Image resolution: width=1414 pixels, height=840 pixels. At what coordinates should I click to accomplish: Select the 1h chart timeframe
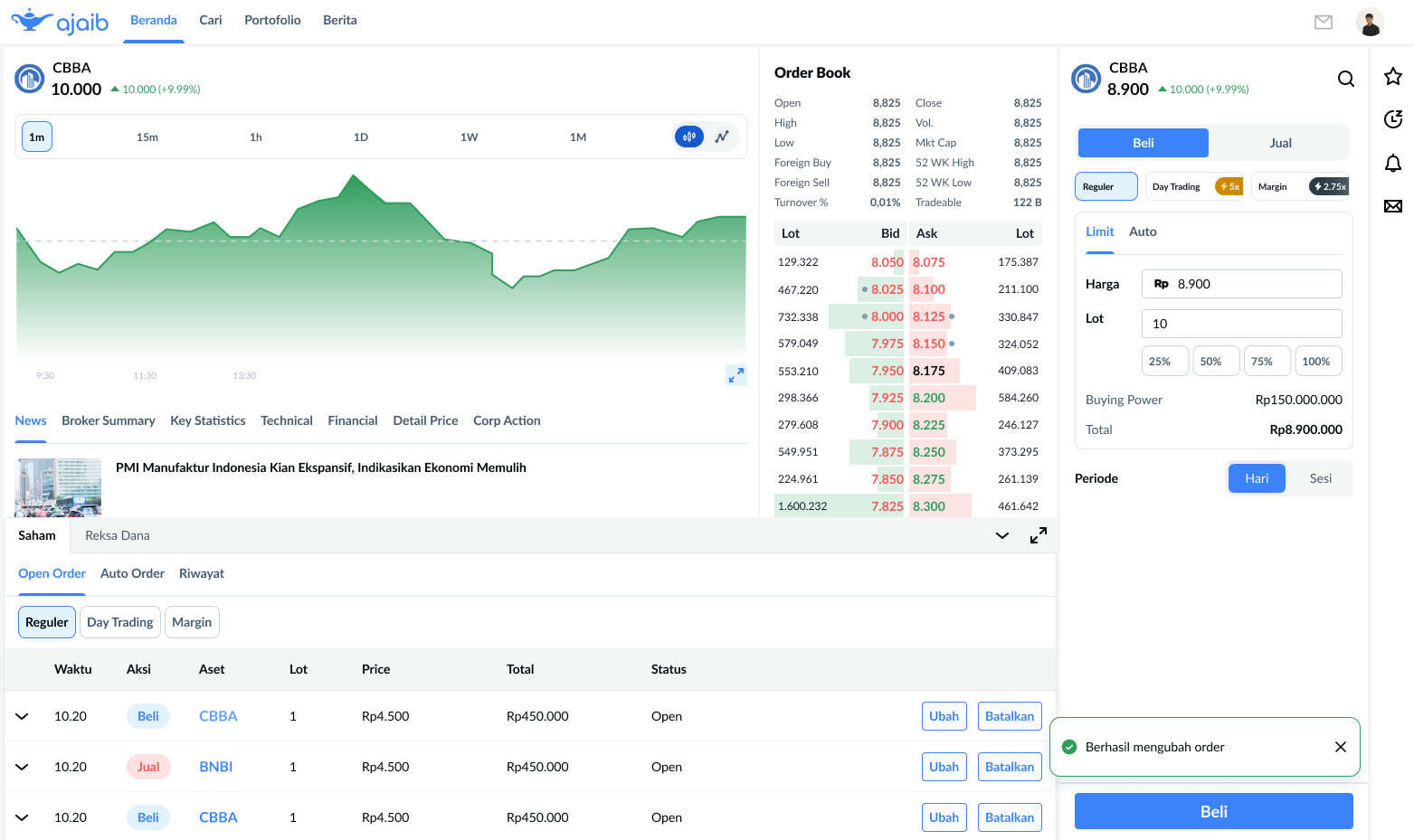coord(256,137)
